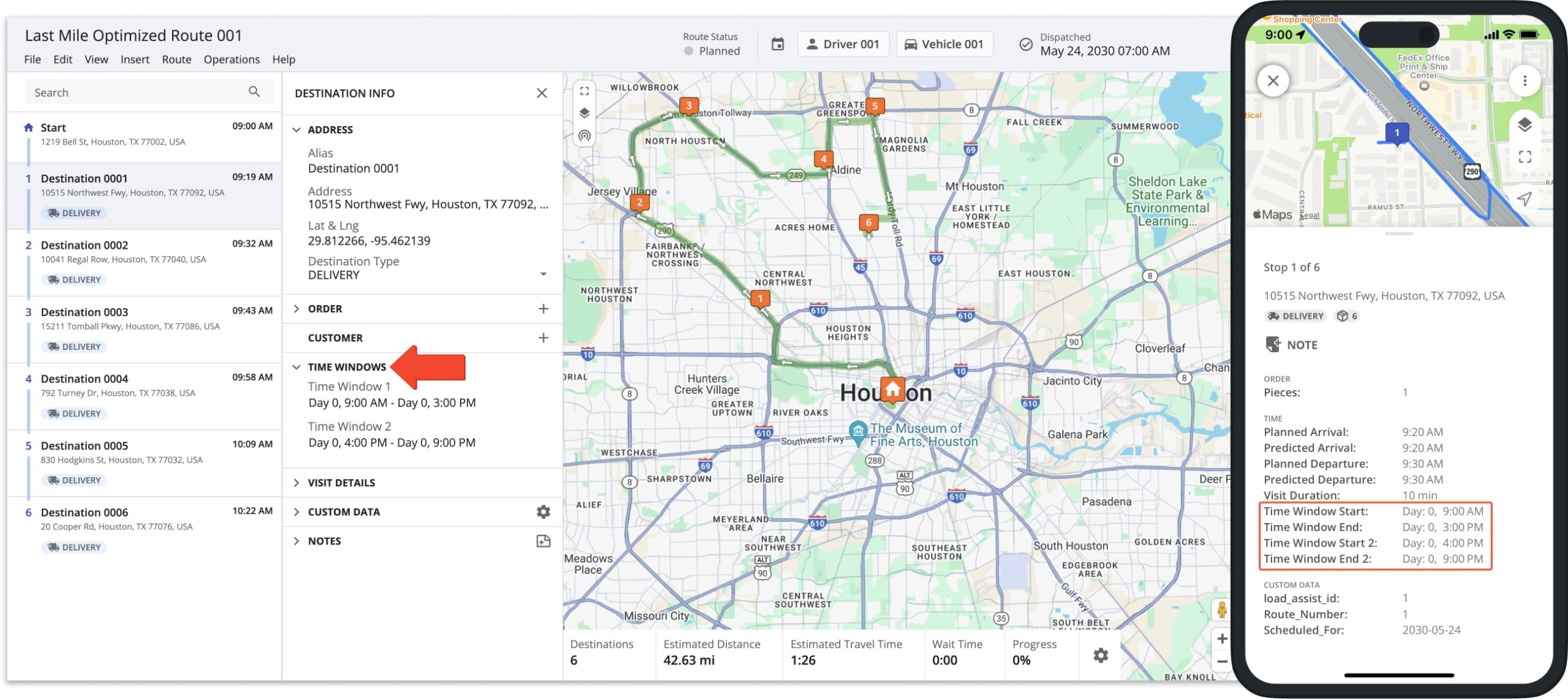Open phone more options menu
Image resolution: width=1568 pixels, height=699 pixels.
(1525, 80)
